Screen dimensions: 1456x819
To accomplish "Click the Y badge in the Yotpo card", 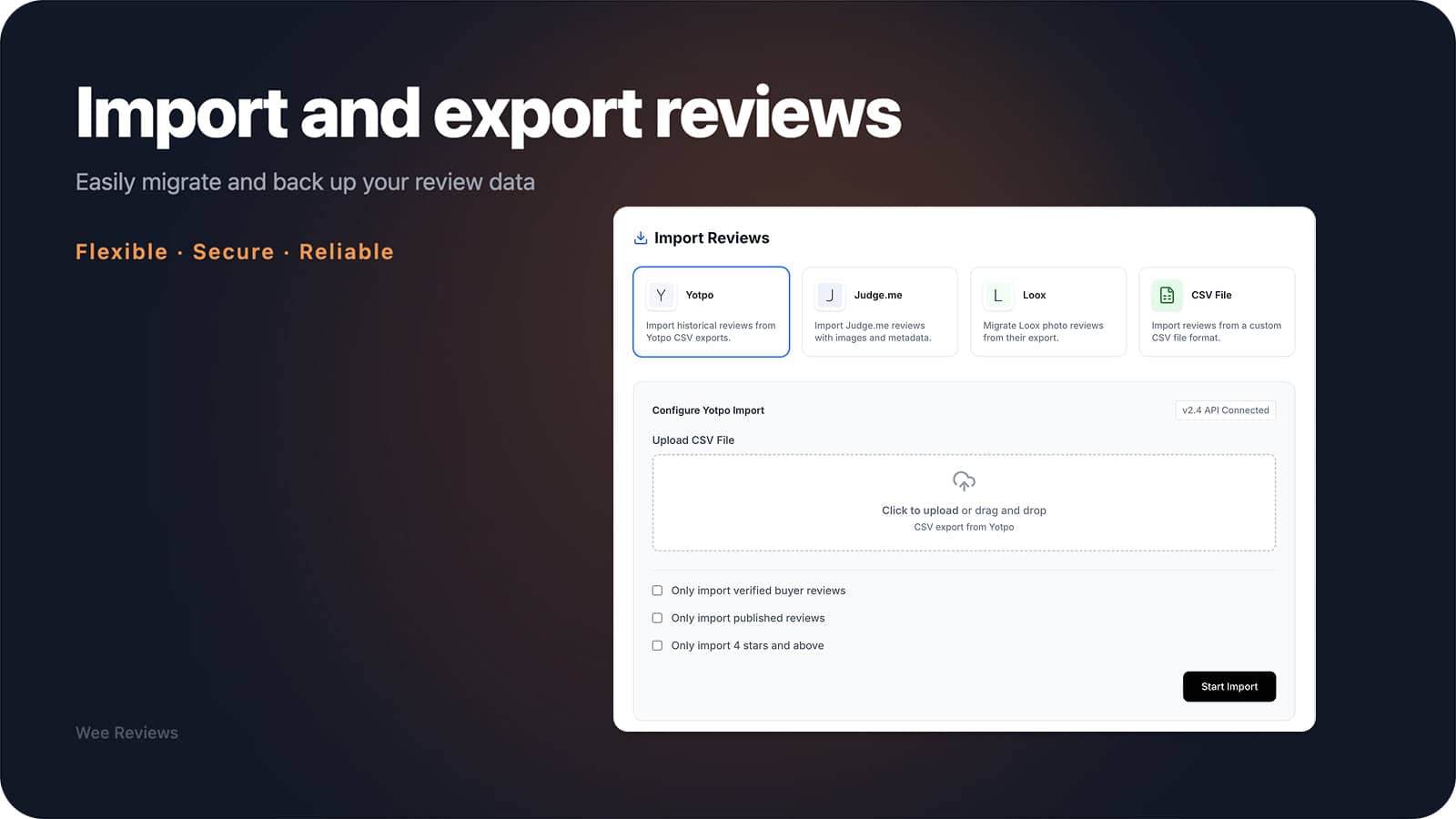I will (x=661, y=295).
